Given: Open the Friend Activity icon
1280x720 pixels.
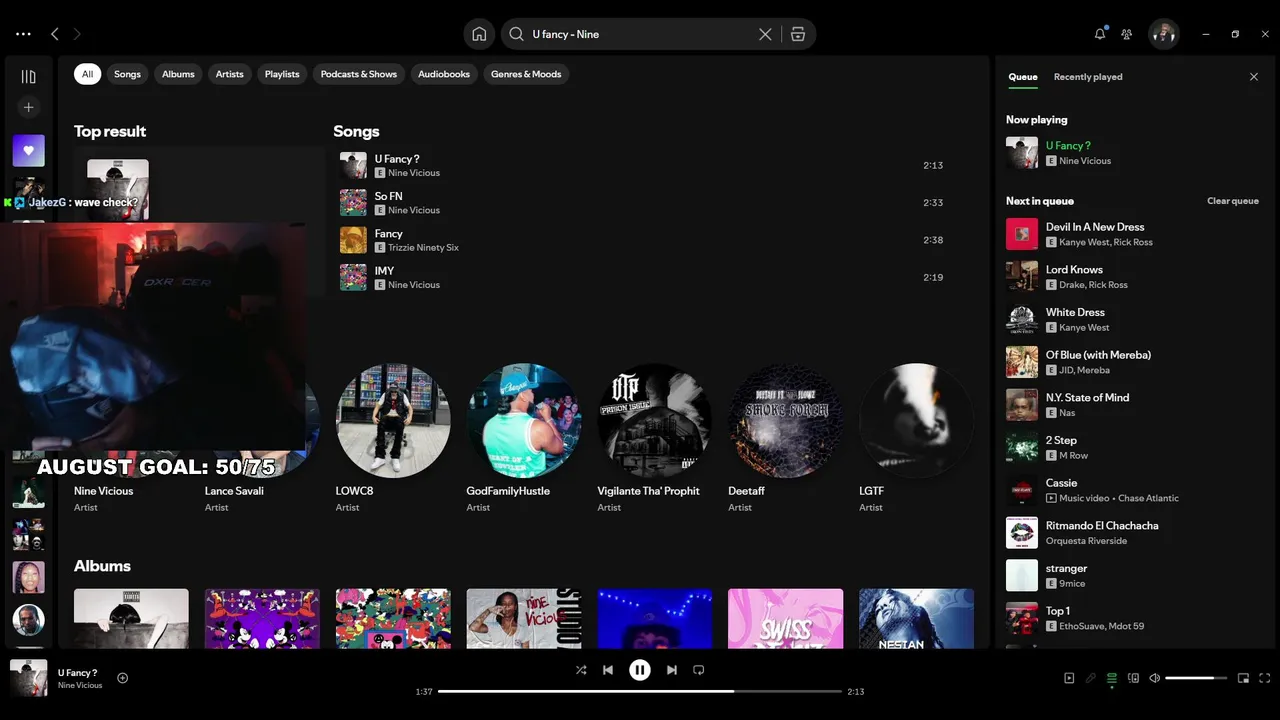Looking at the screenshot, I should click(x=1127, y=34).
